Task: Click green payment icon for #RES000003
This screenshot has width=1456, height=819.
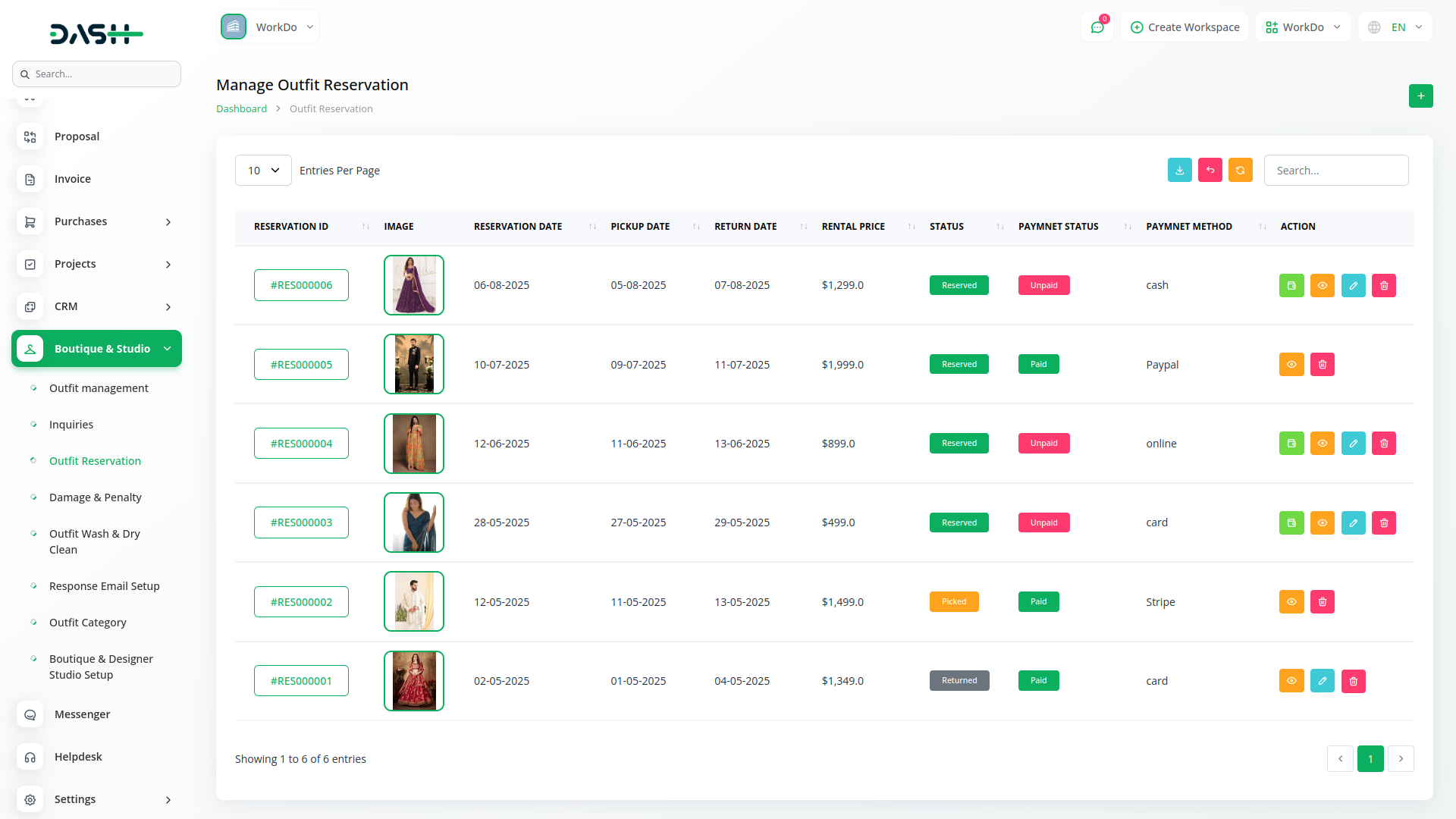Action: 1291,523
